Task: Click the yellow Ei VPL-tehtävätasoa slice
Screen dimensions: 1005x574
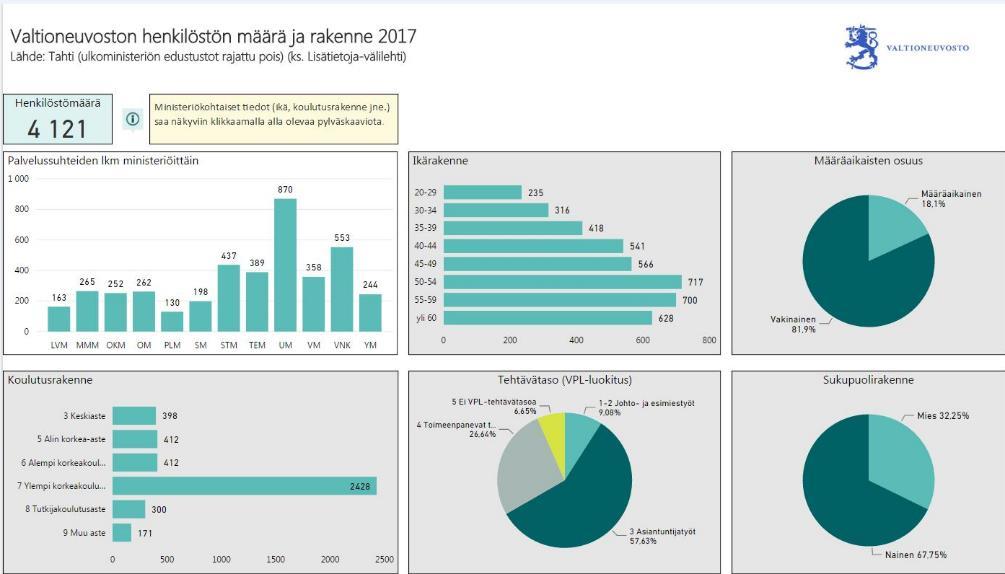Action: [554, 439]
